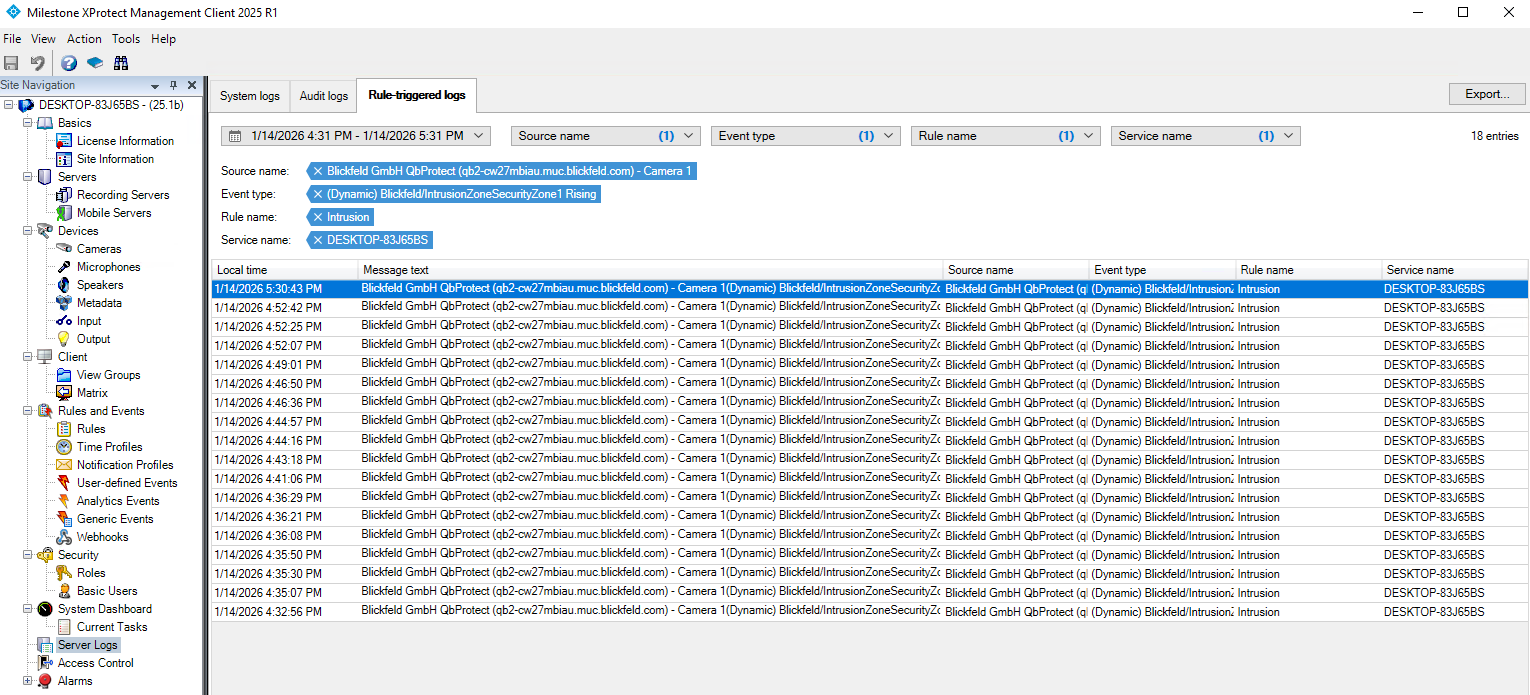Click the Time Profiles clock icon
The image size is (1530, 695).
(64, 447)
